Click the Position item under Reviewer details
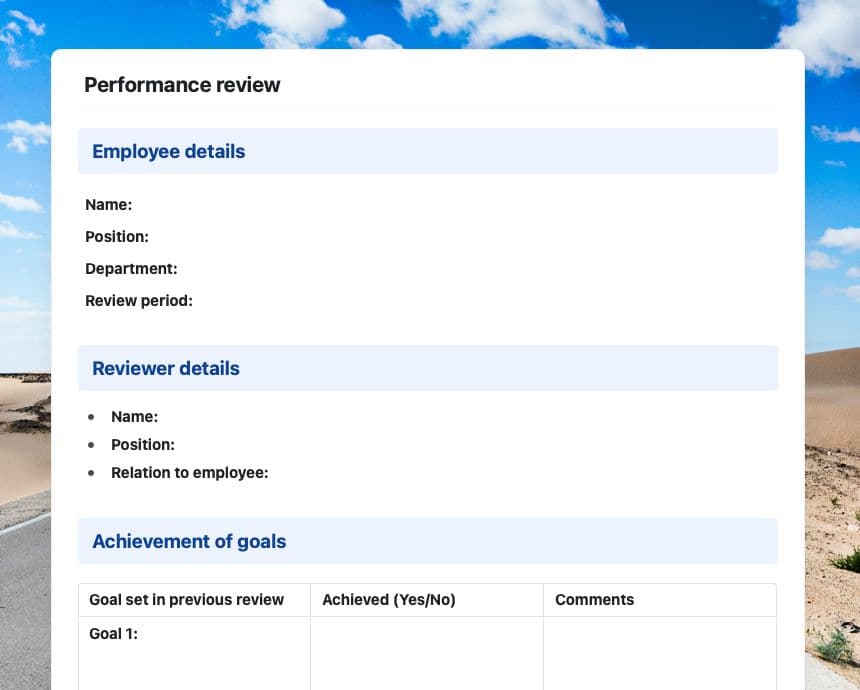The height and width of the screenshot is (690, 860). 143,445
